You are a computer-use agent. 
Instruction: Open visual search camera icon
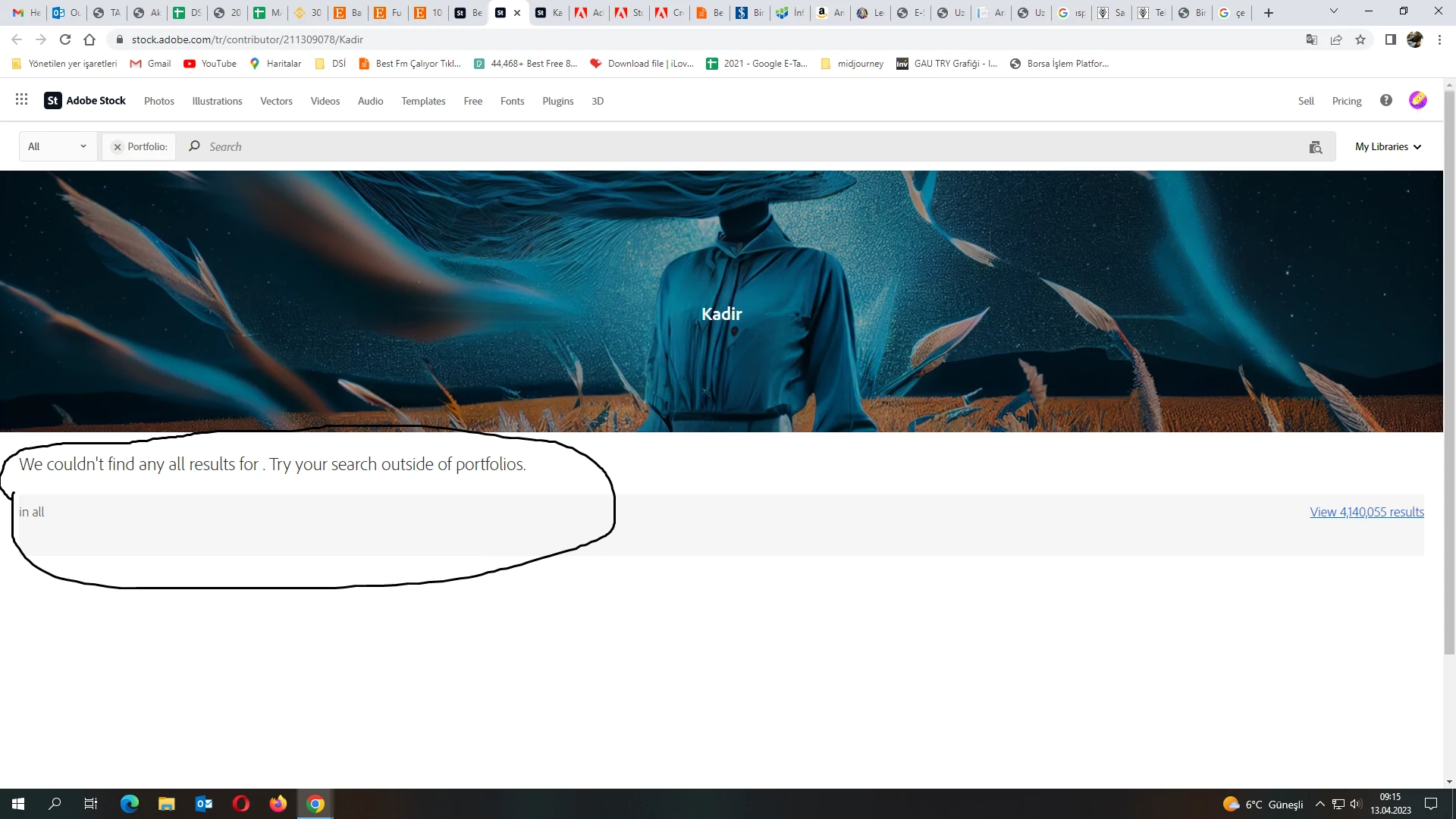point(1316,147)
